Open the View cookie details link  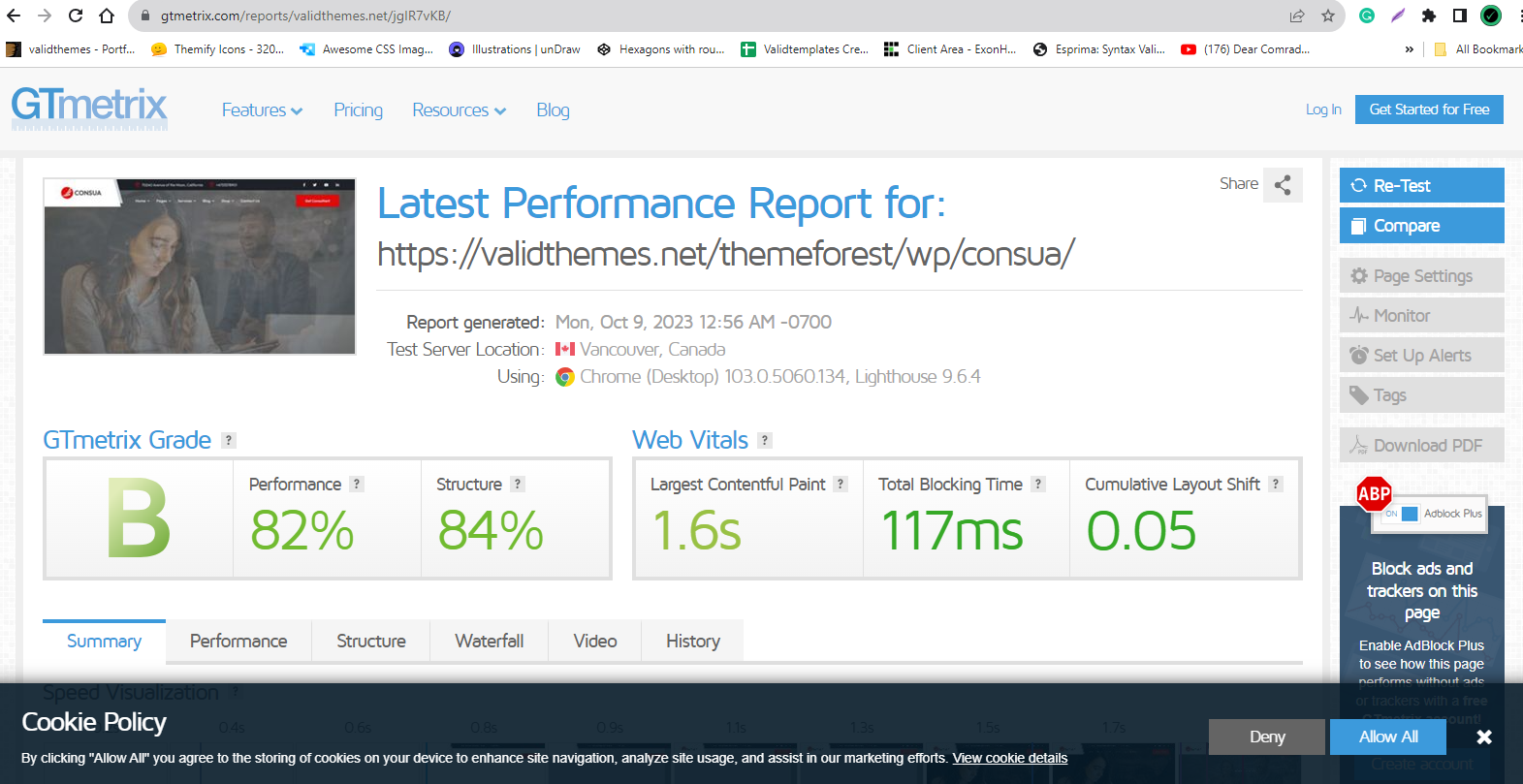coord(1009,758)
